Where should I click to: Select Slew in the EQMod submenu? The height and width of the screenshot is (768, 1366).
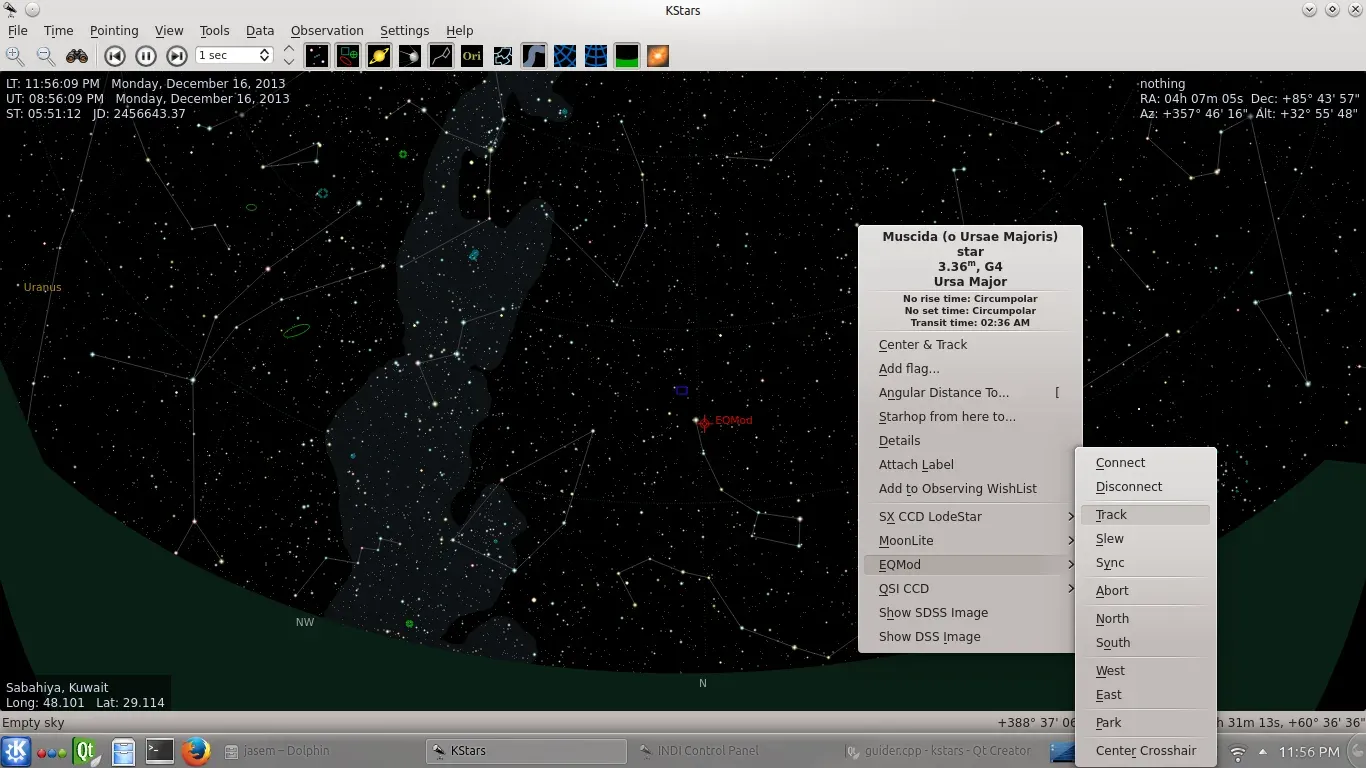coord(1145,539)
